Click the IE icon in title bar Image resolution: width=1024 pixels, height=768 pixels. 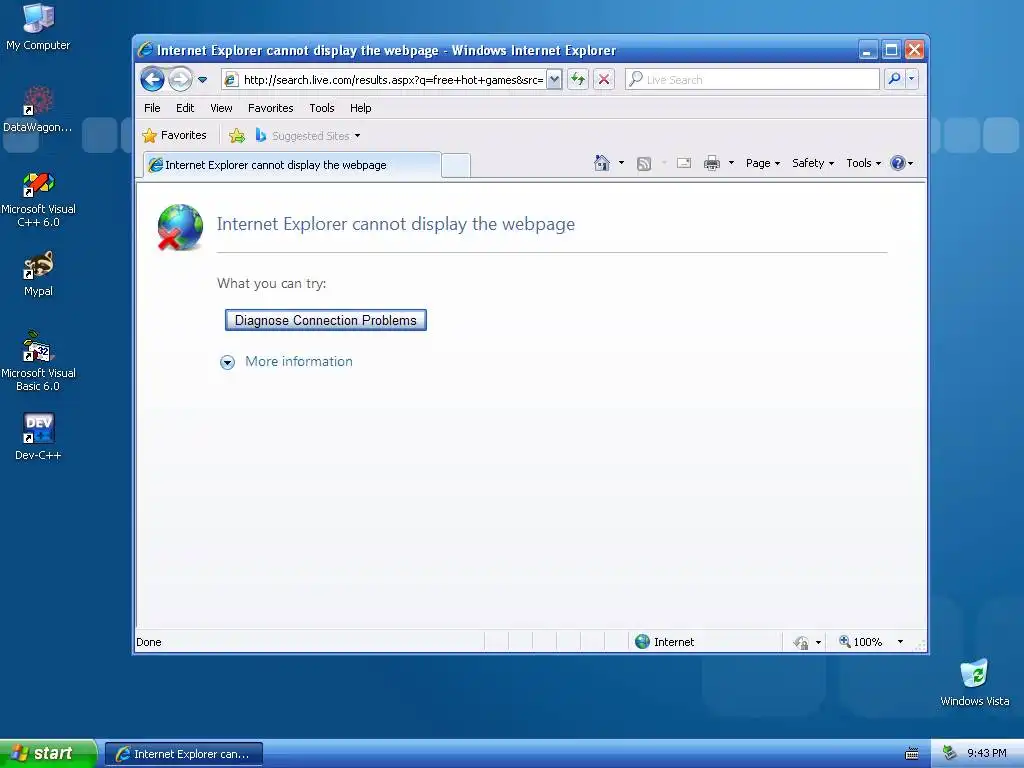click(146, 50)
